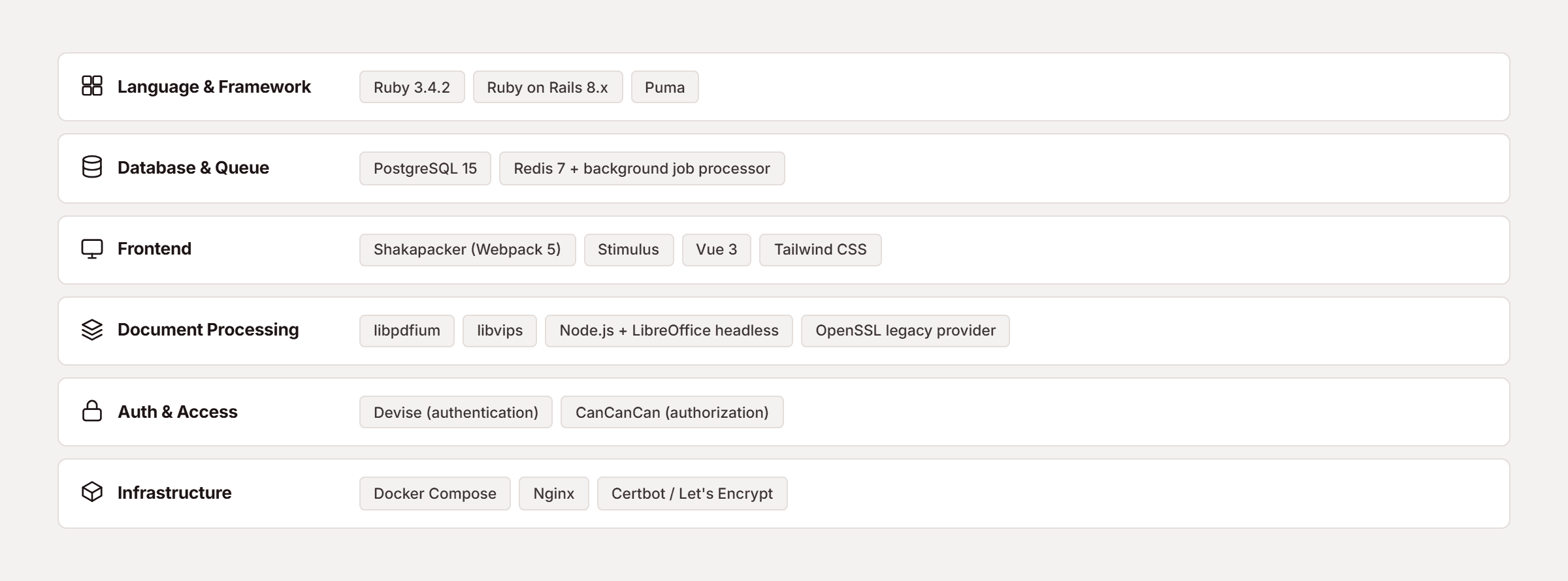This screenshot has width=1568, height=581.
Task: Click the padlock icon beside Auth & Access
Action: [x=92, y=411]
